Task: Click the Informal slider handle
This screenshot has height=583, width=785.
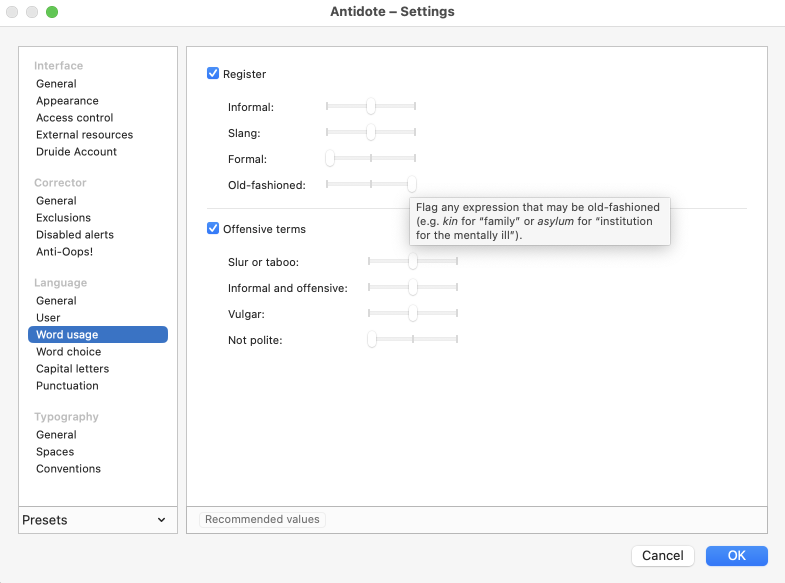Action: click(370, 106)
